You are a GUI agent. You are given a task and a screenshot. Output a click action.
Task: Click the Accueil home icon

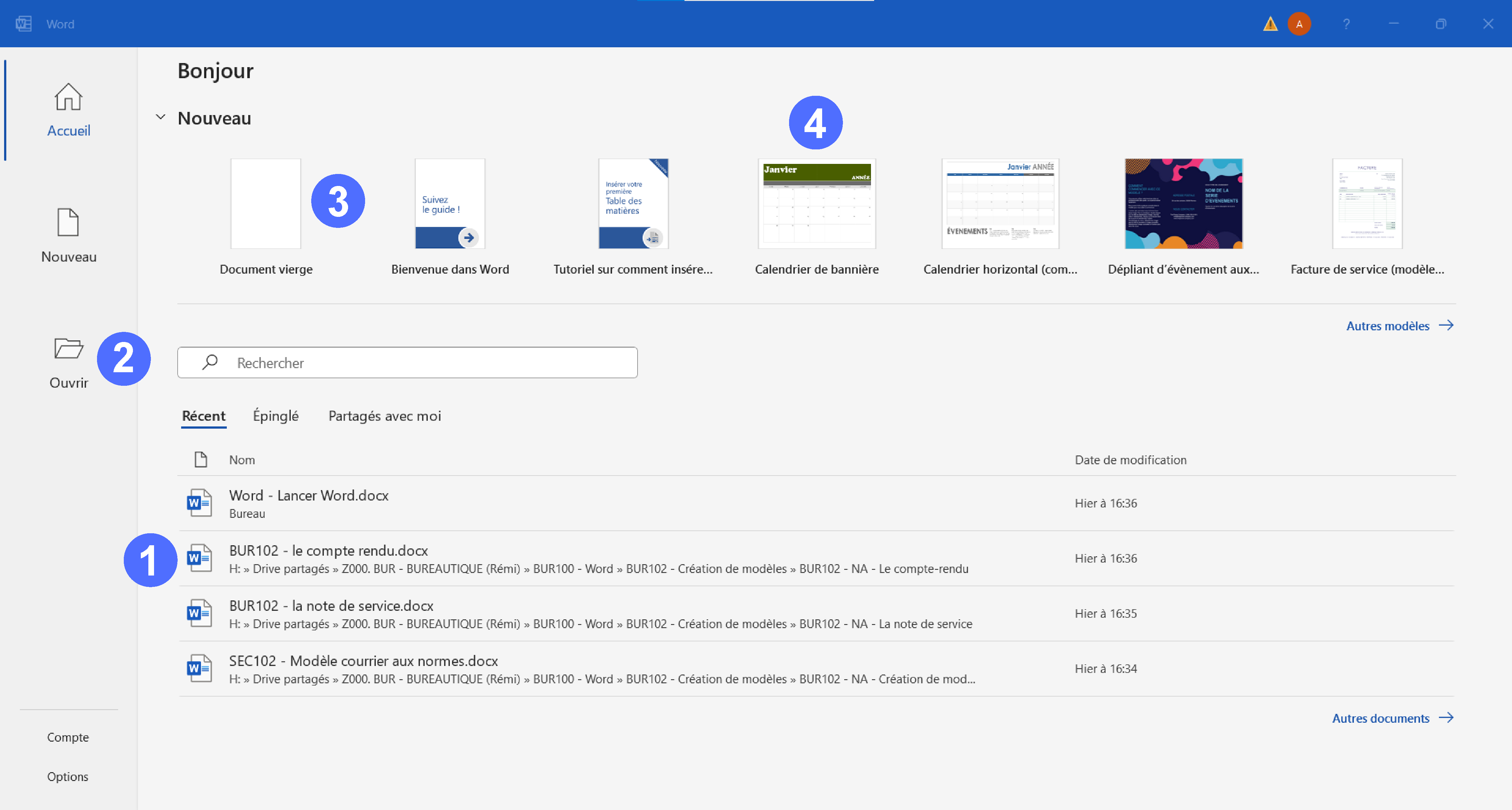click(x=68, y=97)
